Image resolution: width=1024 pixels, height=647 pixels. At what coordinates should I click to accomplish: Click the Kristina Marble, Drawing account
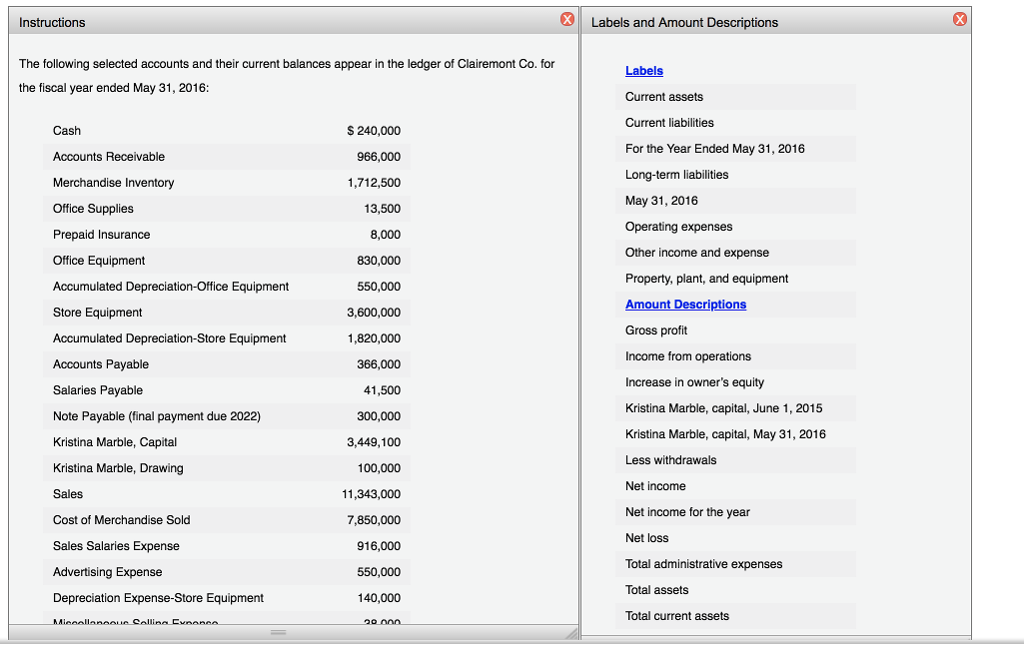tap(118, 468)
